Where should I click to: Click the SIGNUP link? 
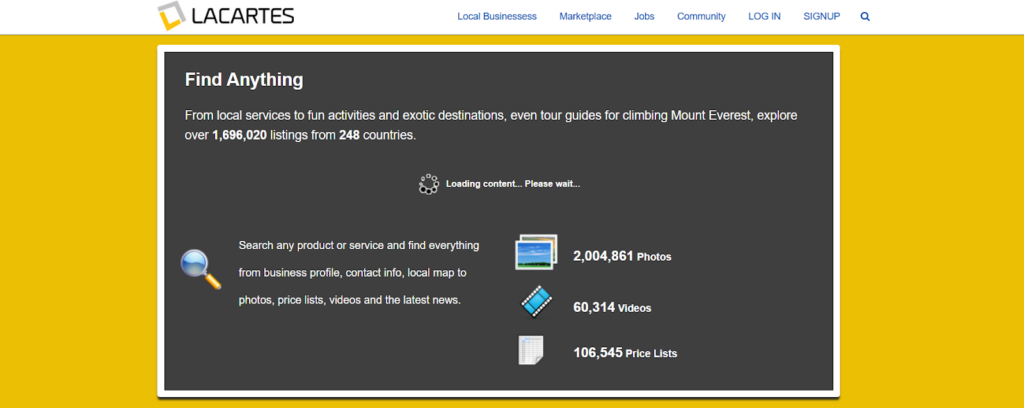[x=822, y=16]
